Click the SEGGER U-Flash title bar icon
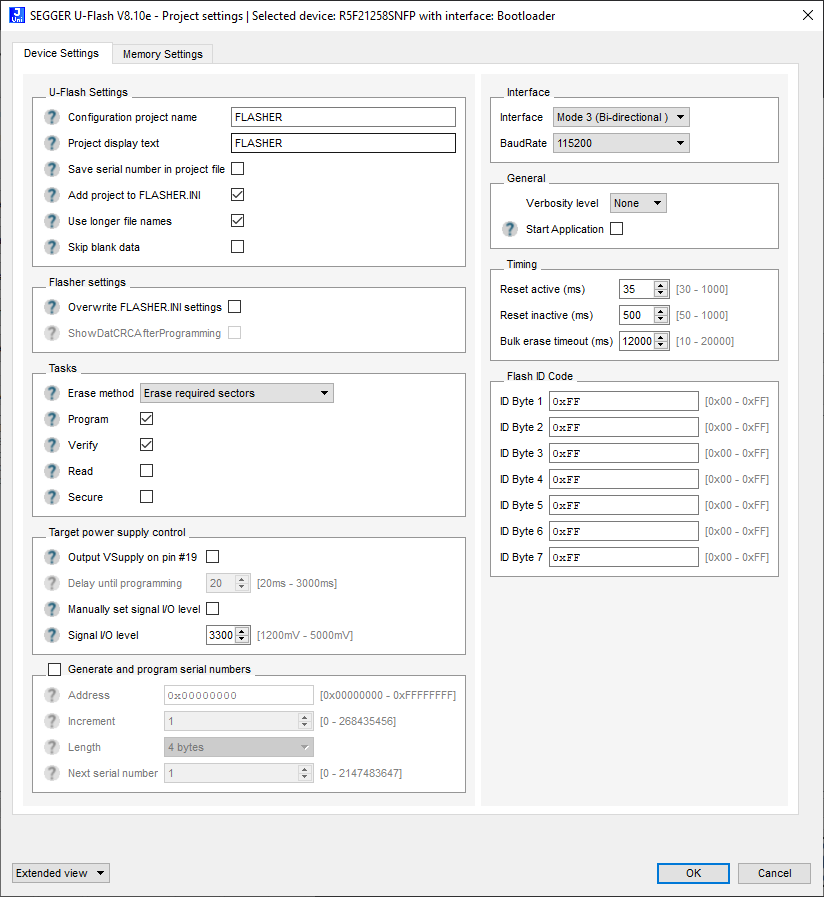The height and width of the screenshot is (897, 824). pyautogui.click(x=17, y=15)
